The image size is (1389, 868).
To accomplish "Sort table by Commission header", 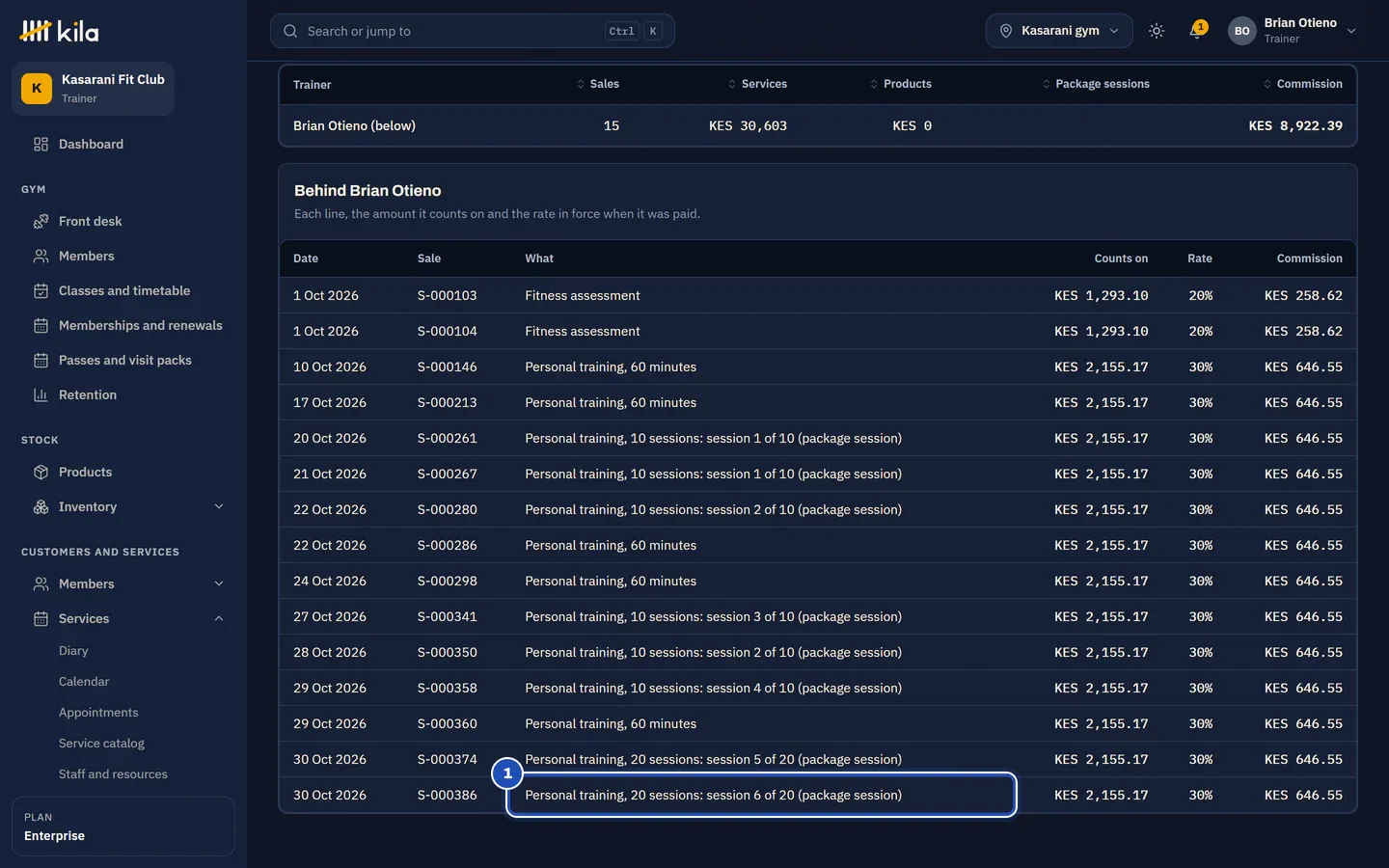I will [x=1302, y=84].
